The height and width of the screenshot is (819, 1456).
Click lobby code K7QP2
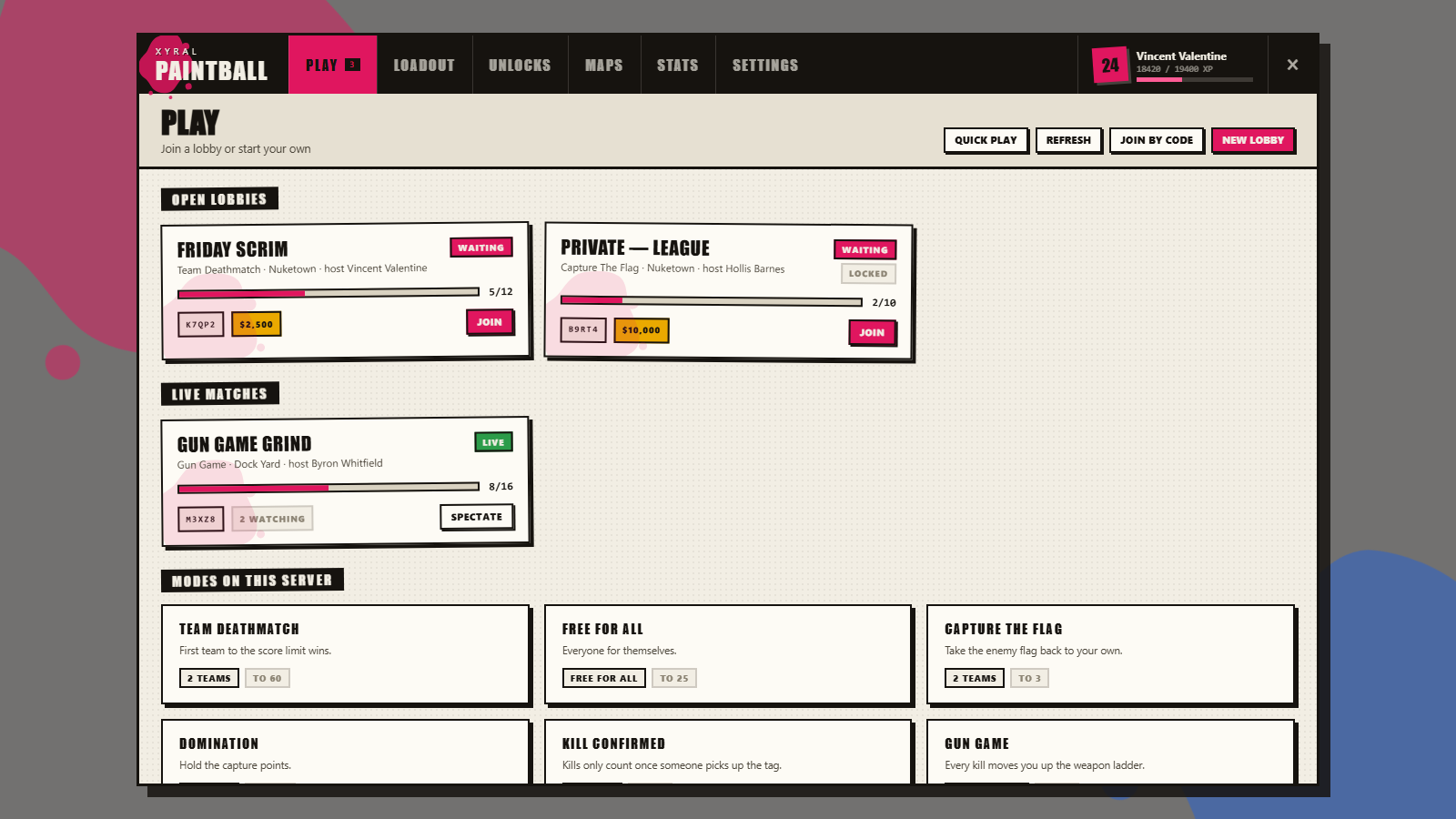click(x=201, y=324)
